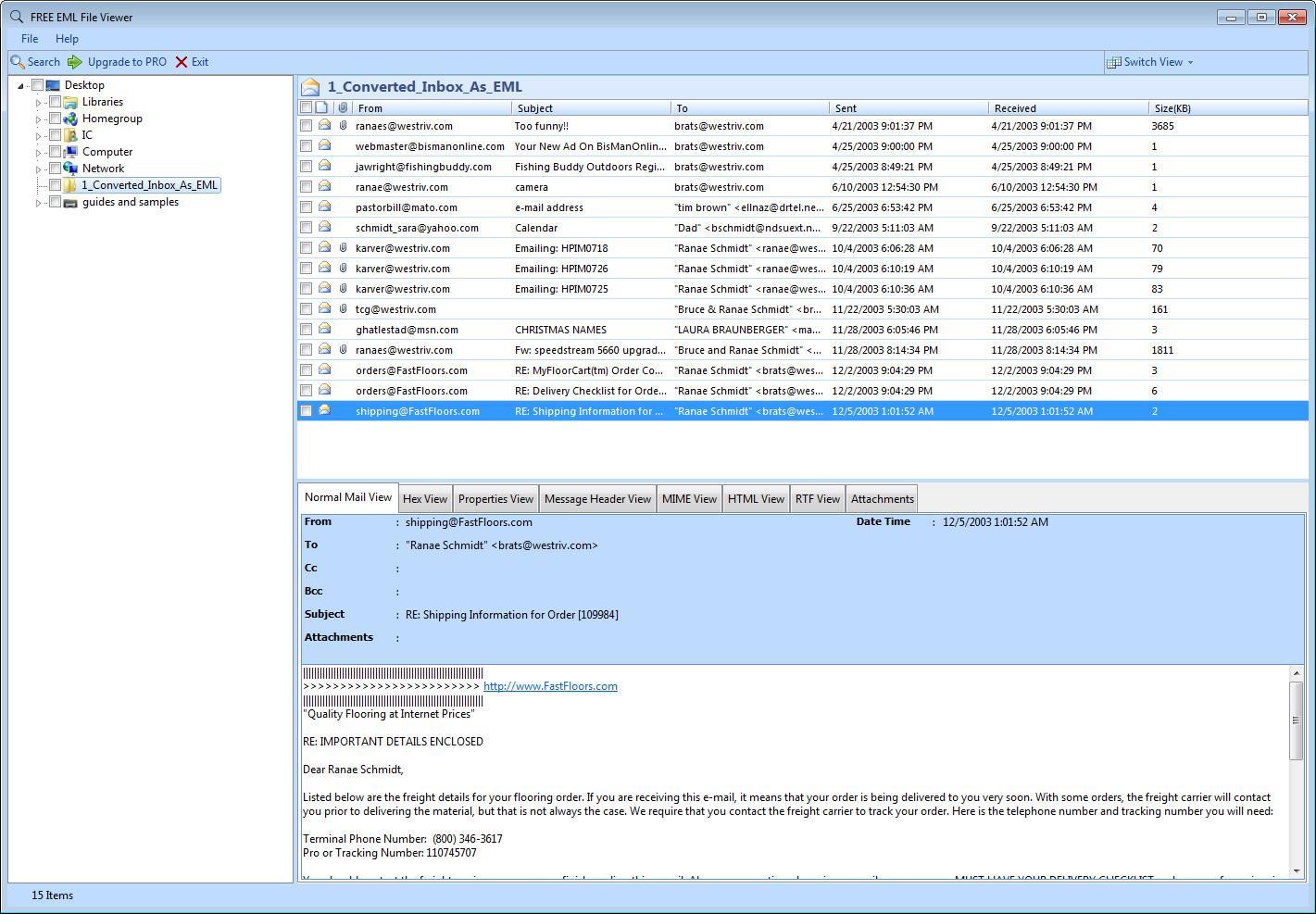Click envelope icon of ranaes@westriv.com Too funny row
The width and height of the screenshot is (1316, 914).
(325, 125)
